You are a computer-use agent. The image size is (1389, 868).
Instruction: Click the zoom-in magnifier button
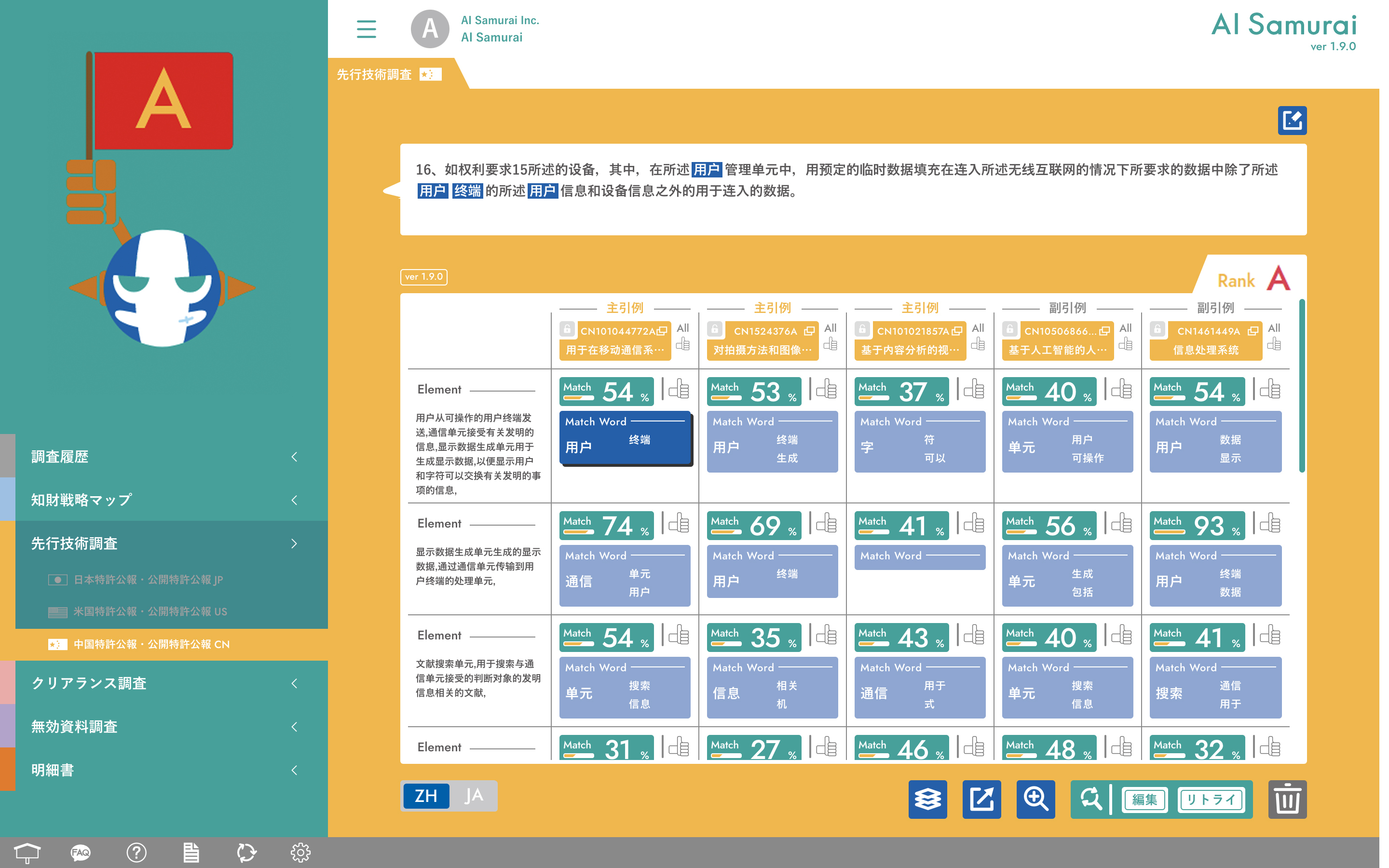click(1035, 799)
